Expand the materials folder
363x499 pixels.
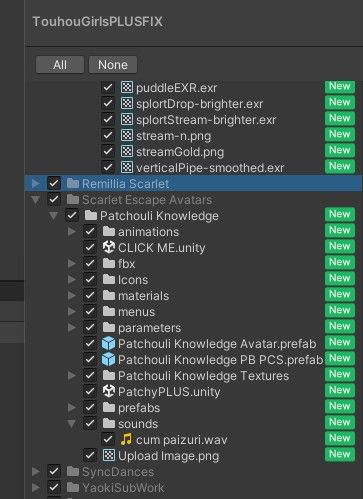point(71,295)
